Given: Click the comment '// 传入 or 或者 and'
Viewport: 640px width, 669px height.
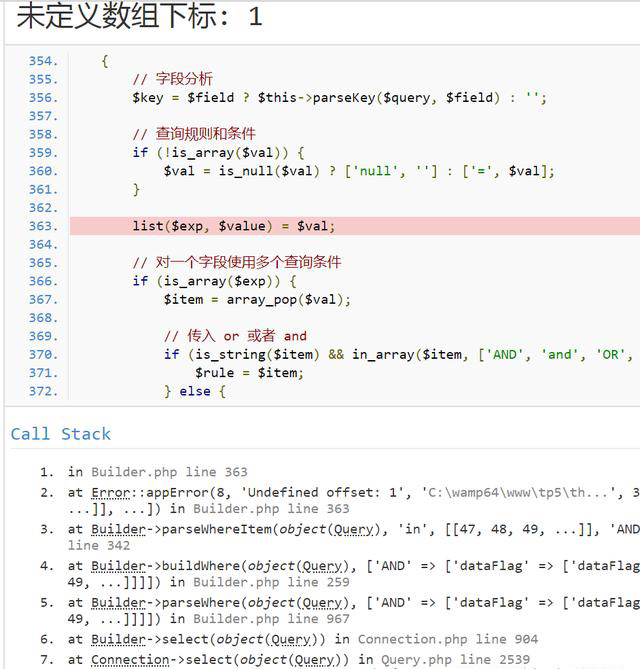Looking at the screenshot, I should [235, 336].
